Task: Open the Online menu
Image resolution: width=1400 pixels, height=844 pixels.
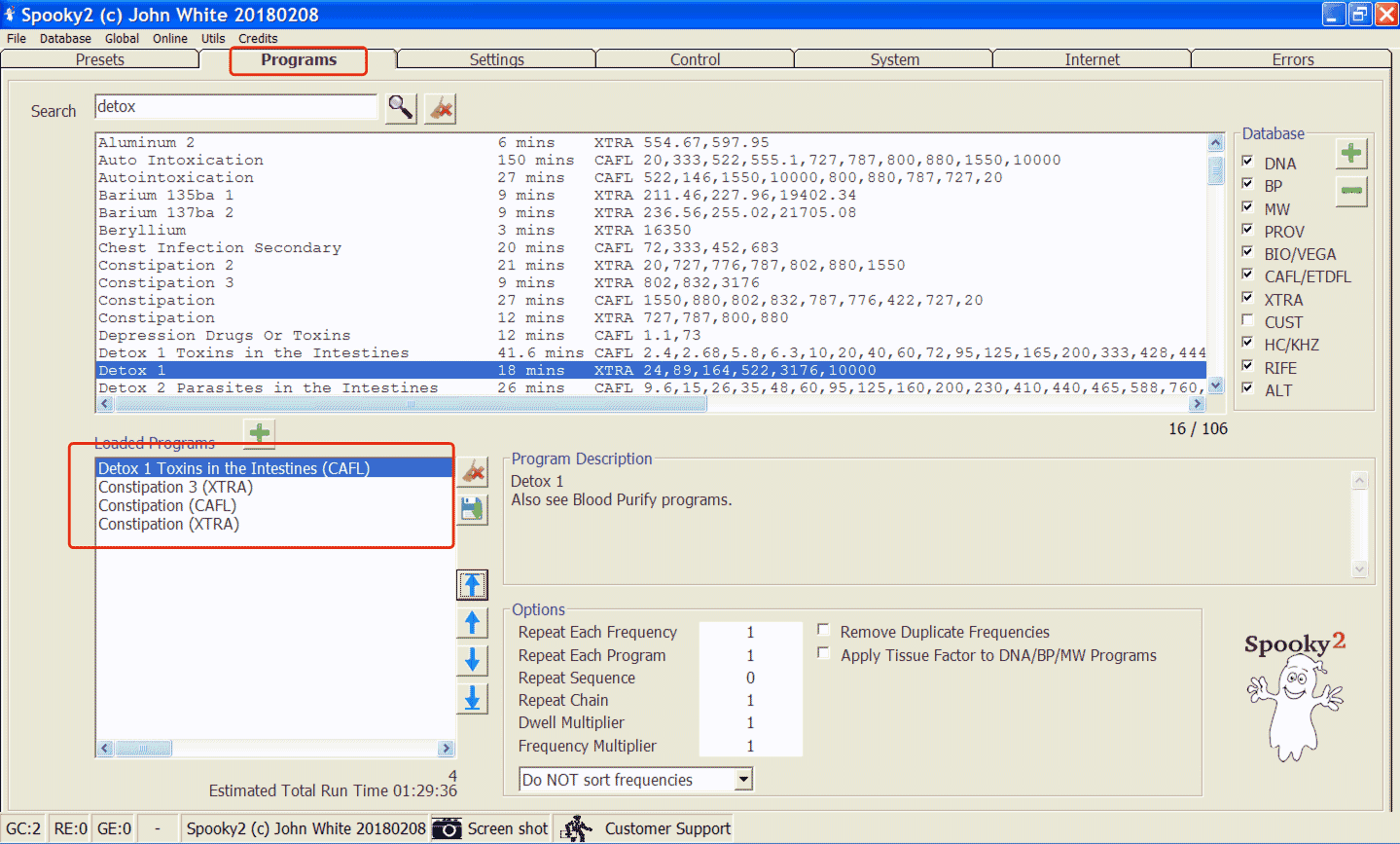Action: point(170,38)
